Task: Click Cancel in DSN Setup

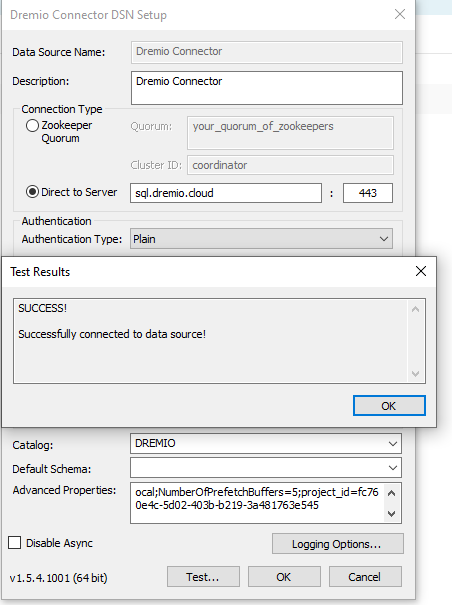Action: (365, 576)
